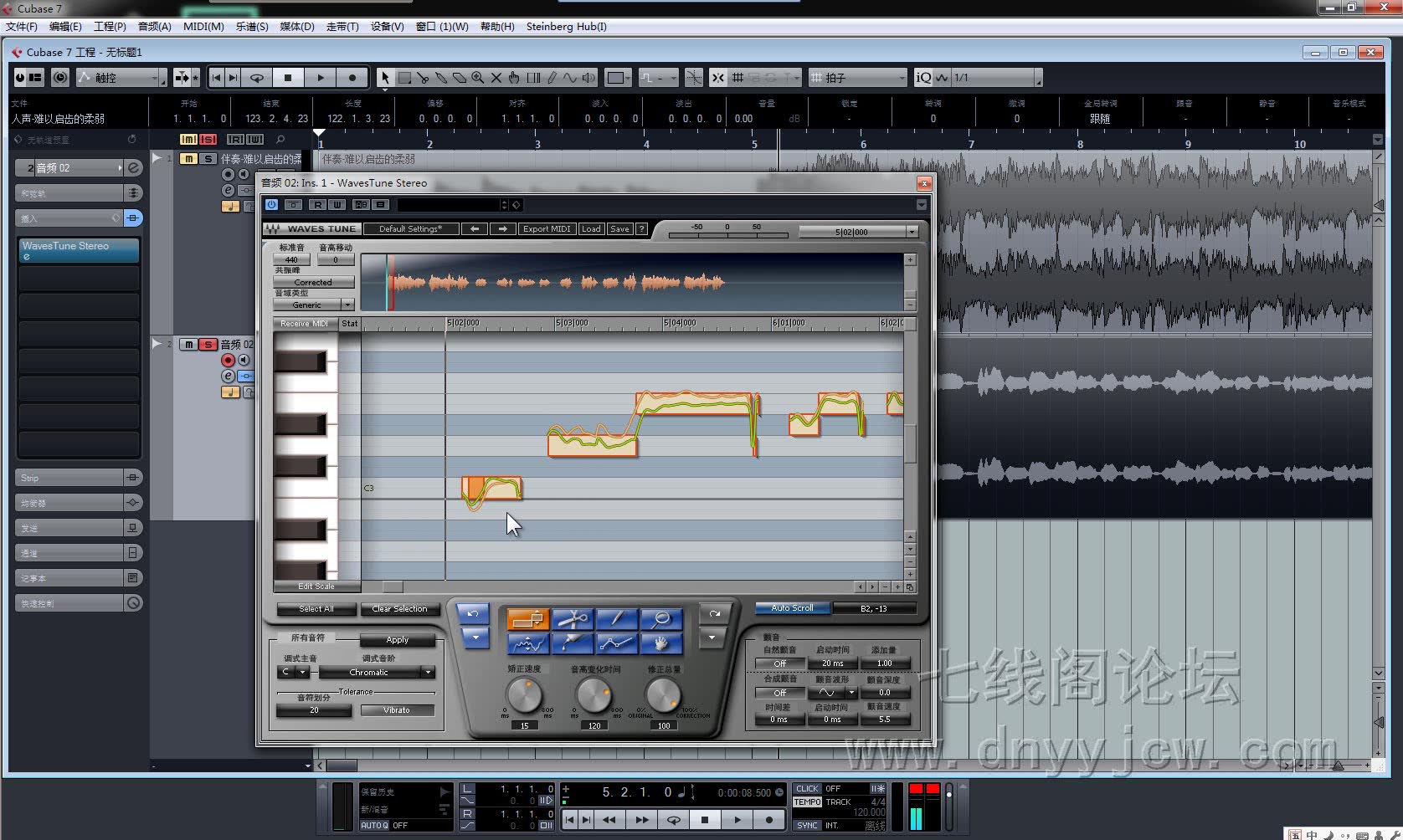Screen dimensions: 1403x840
Task: Select the line segment tool in WavesTune
Action: point(617,643)
